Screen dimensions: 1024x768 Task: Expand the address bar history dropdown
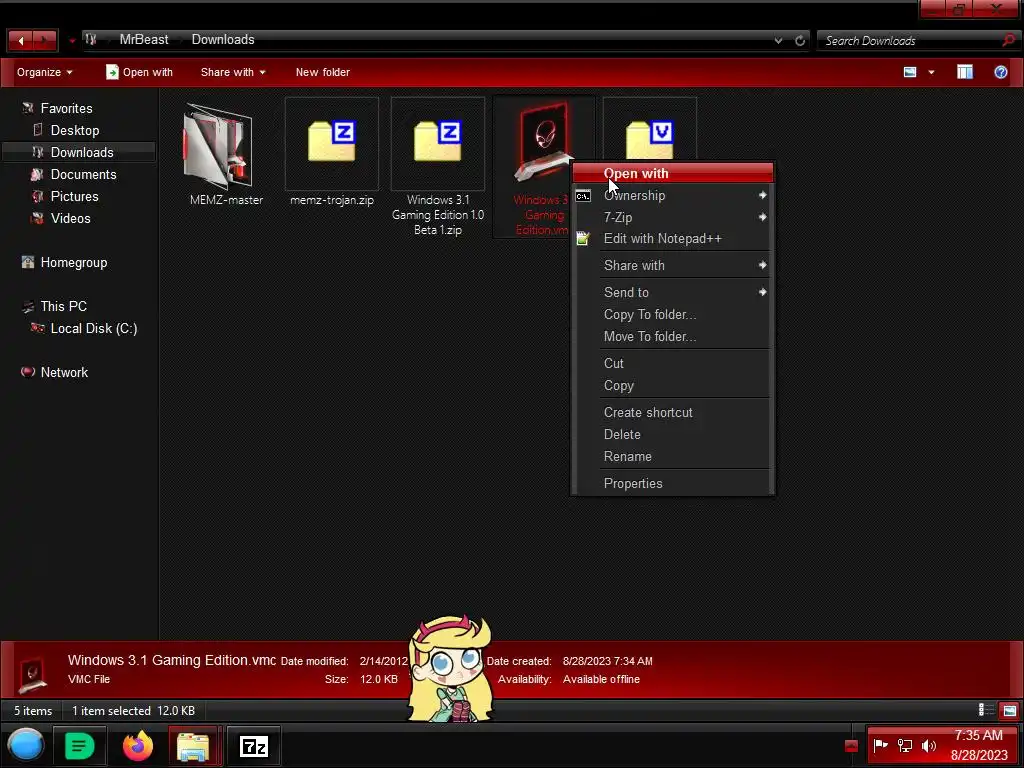778,40
